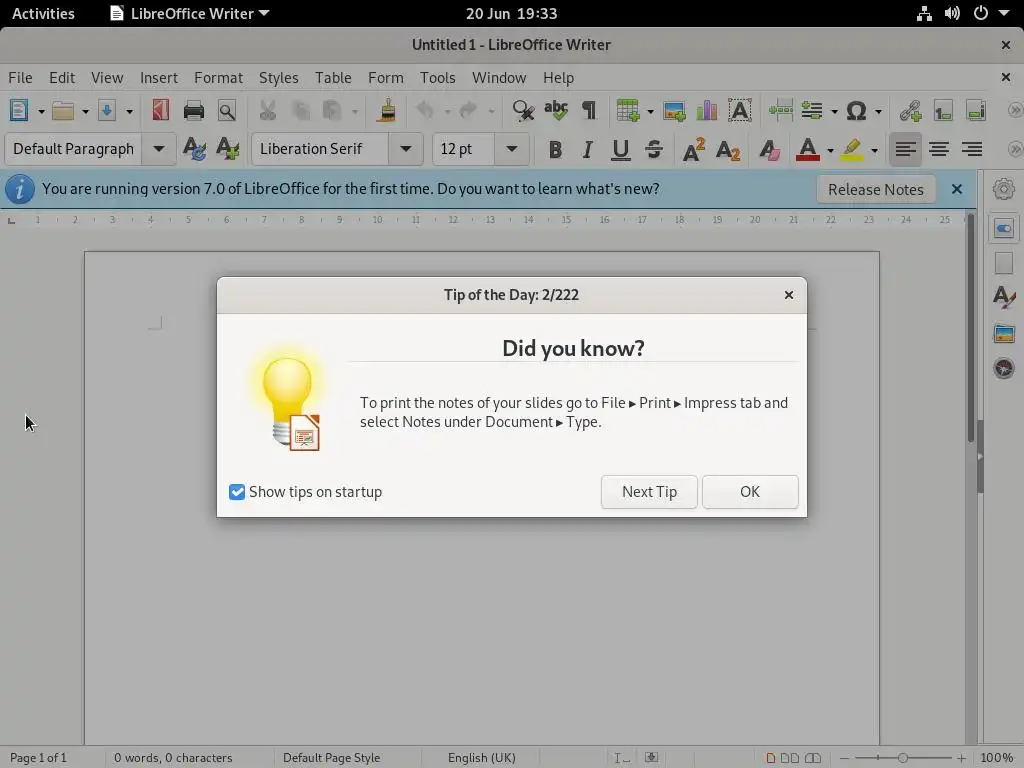Click the Insert Special Character omega icon

pos(856,110)
